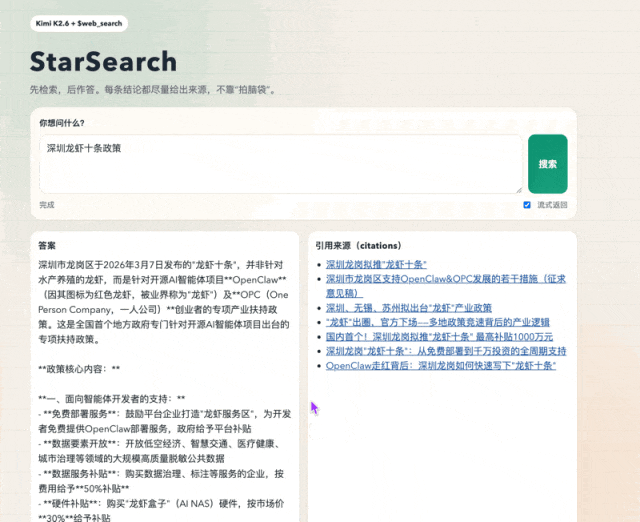
Task: Click the 硬件补贴 bullet line
Action: coord(161,510)
